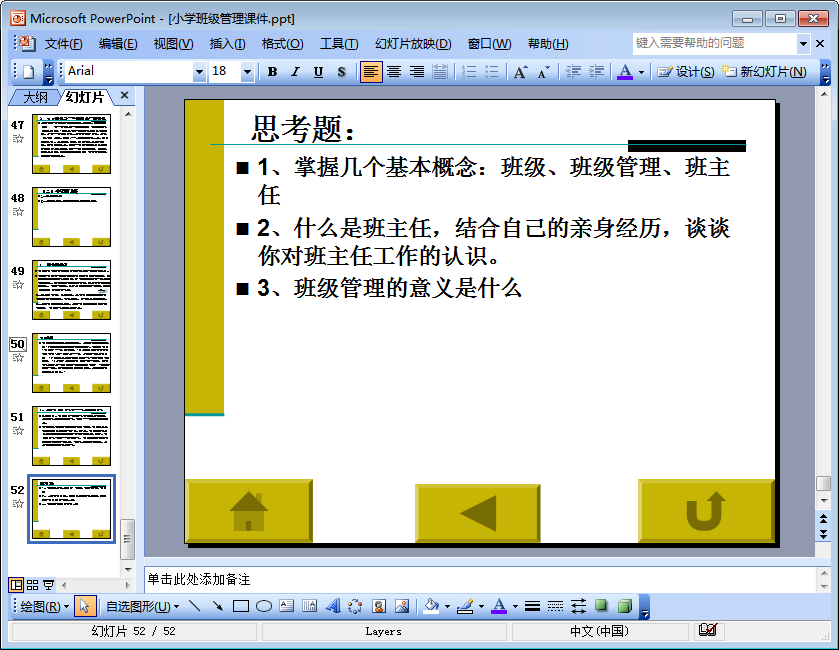
Task: Toggle underline formatting
Action: point(318,72)
